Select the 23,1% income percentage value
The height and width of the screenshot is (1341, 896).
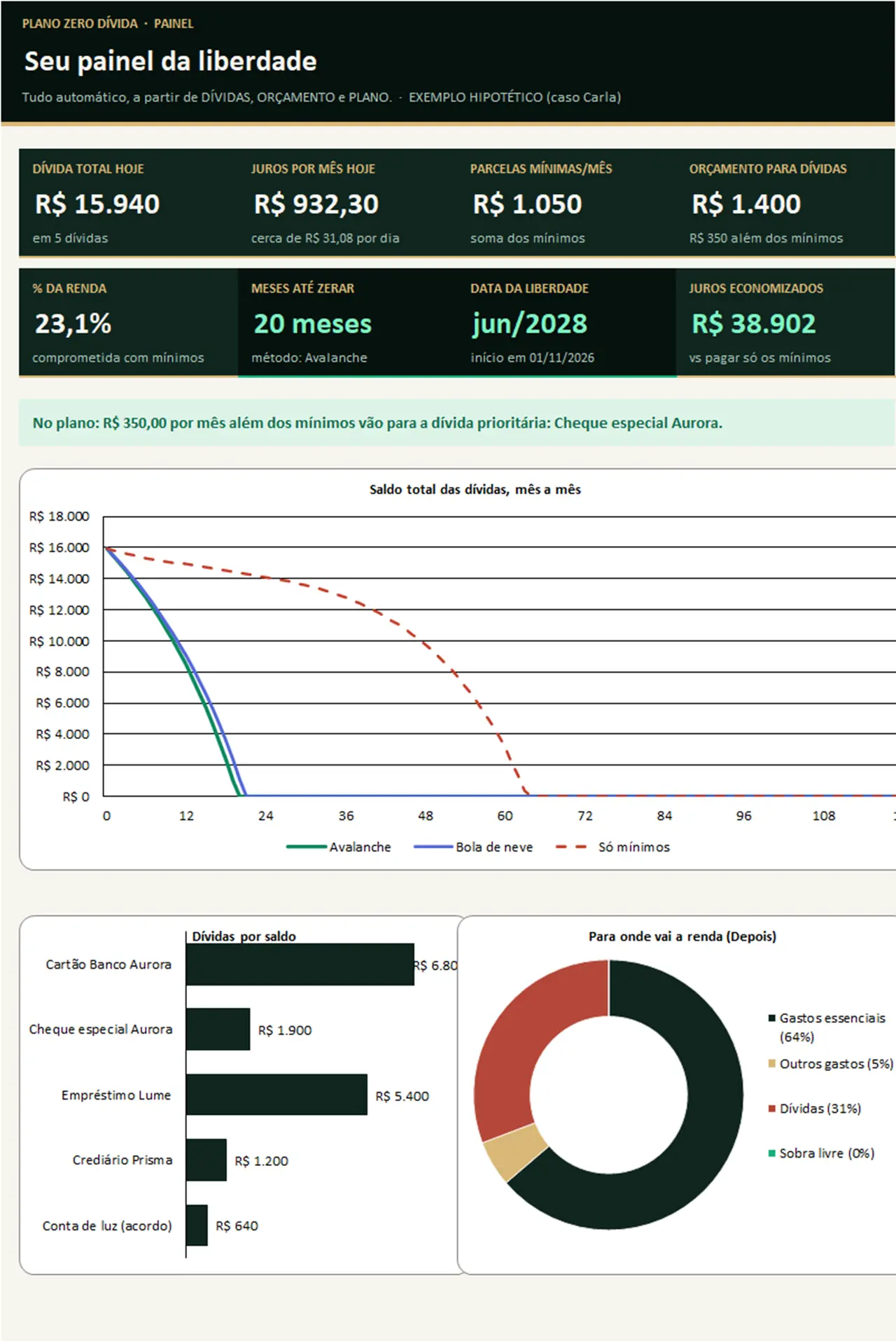(x=73, y=324)
